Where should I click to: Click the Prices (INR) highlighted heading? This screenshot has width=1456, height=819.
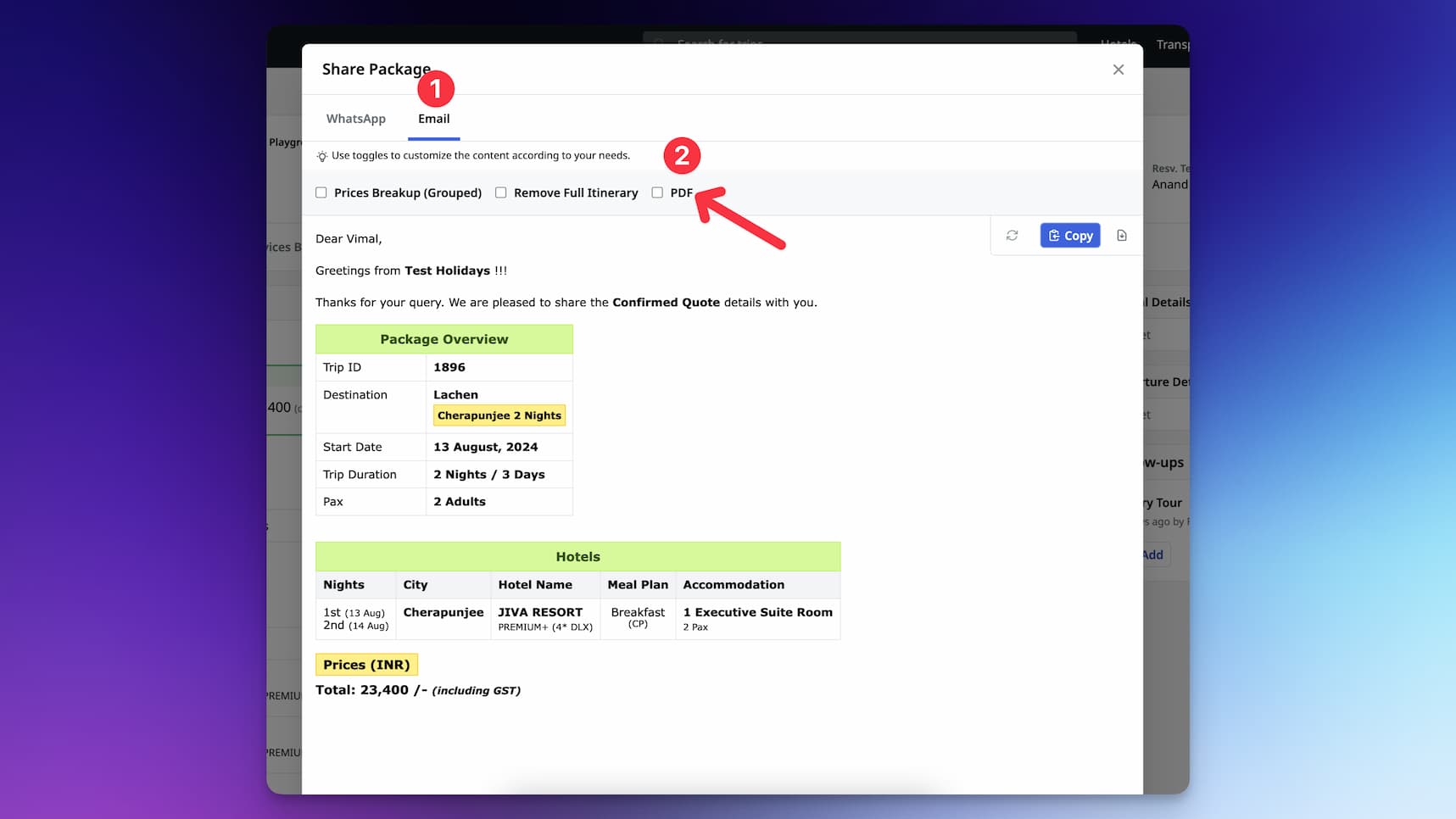365,664
